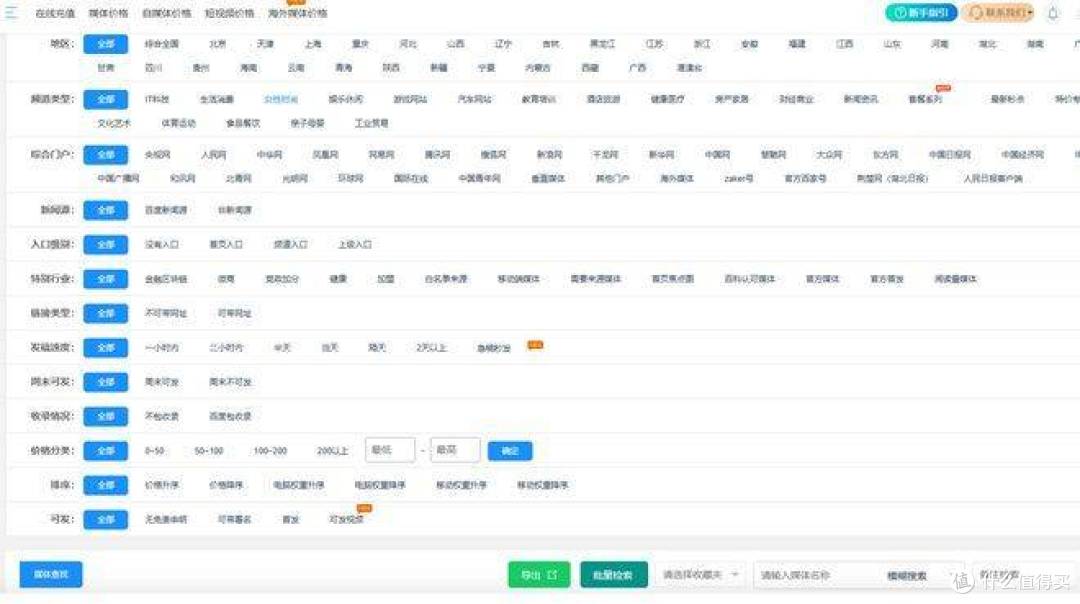This screenshot has width=1080, height=604.
Task: Click the green 导出 export button
Action: pyautogui.click(x=539, y=574)
